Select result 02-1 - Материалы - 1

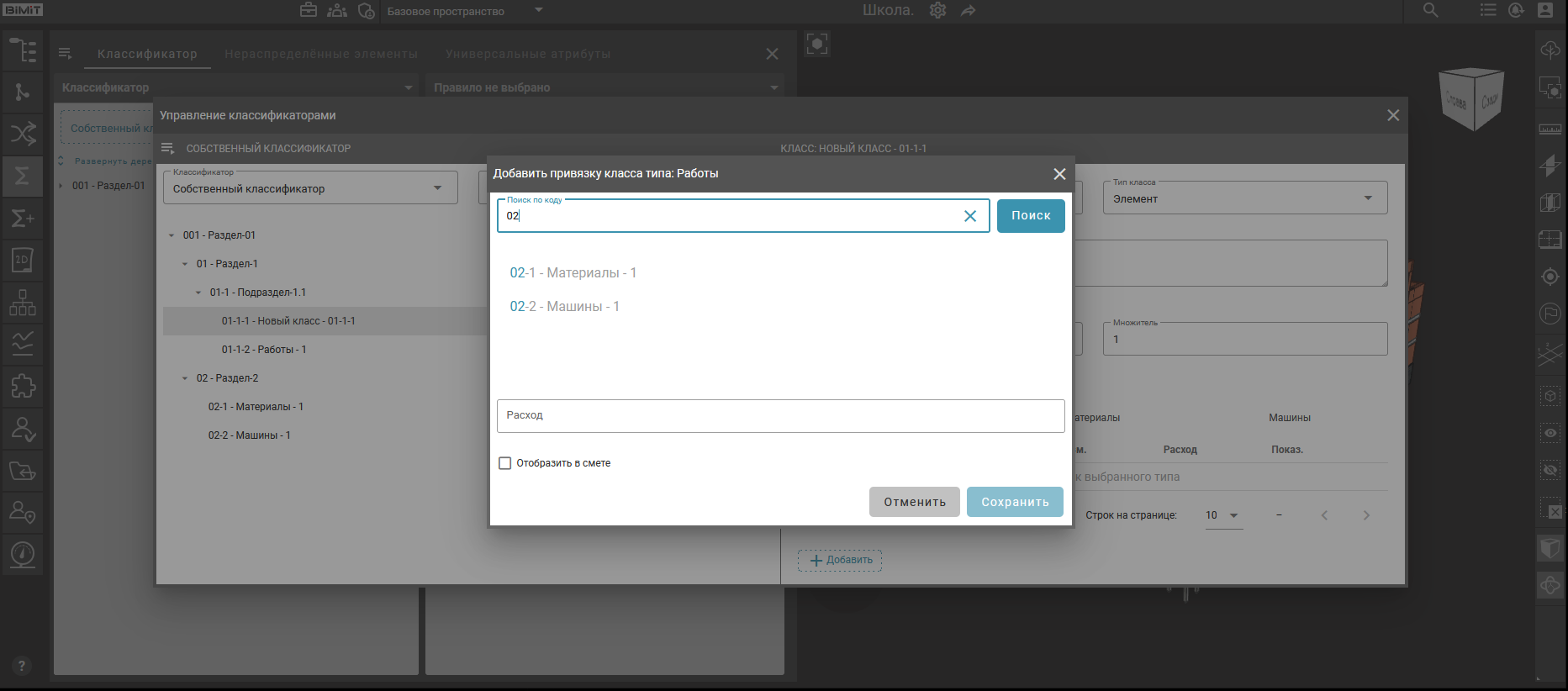573,273
